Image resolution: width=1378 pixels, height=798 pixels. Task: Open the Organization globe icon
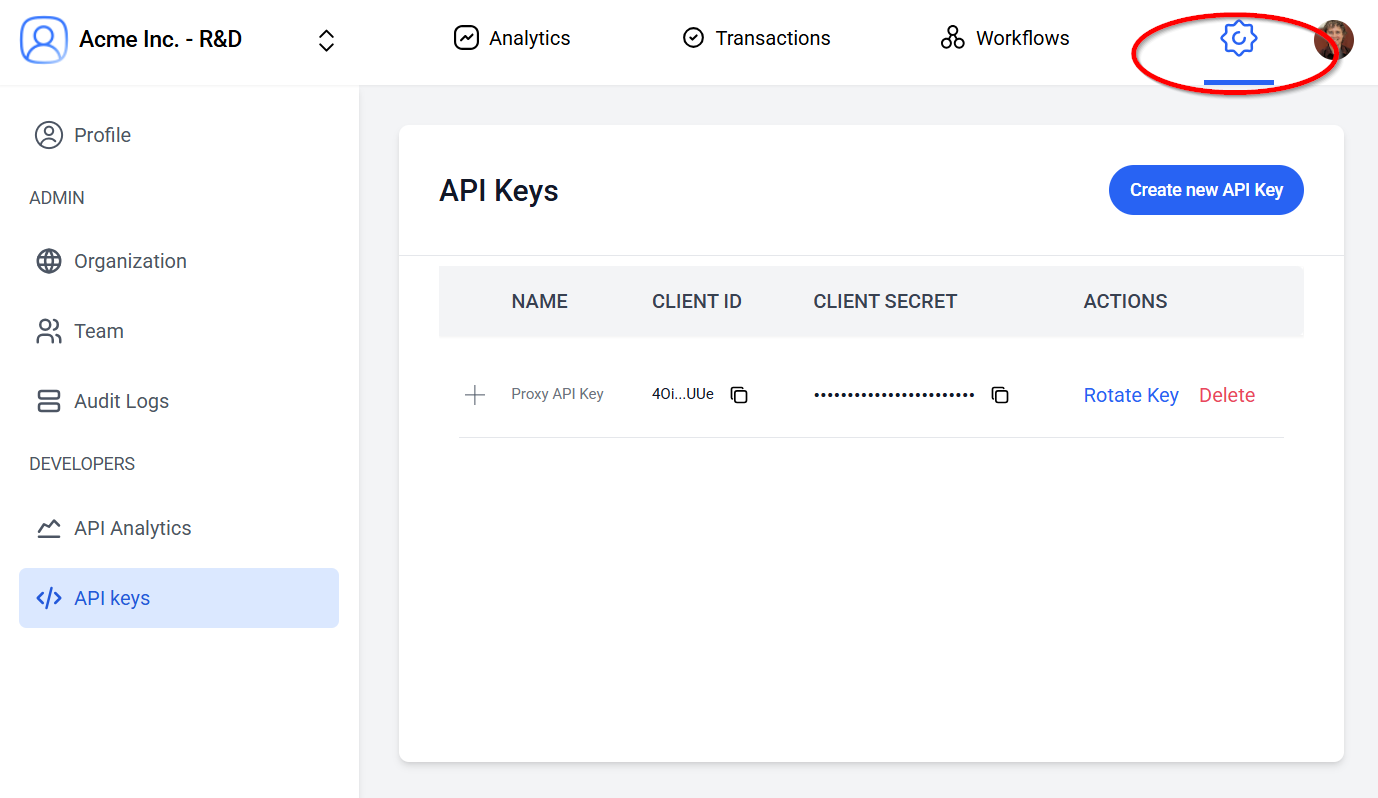coord(48,261)
